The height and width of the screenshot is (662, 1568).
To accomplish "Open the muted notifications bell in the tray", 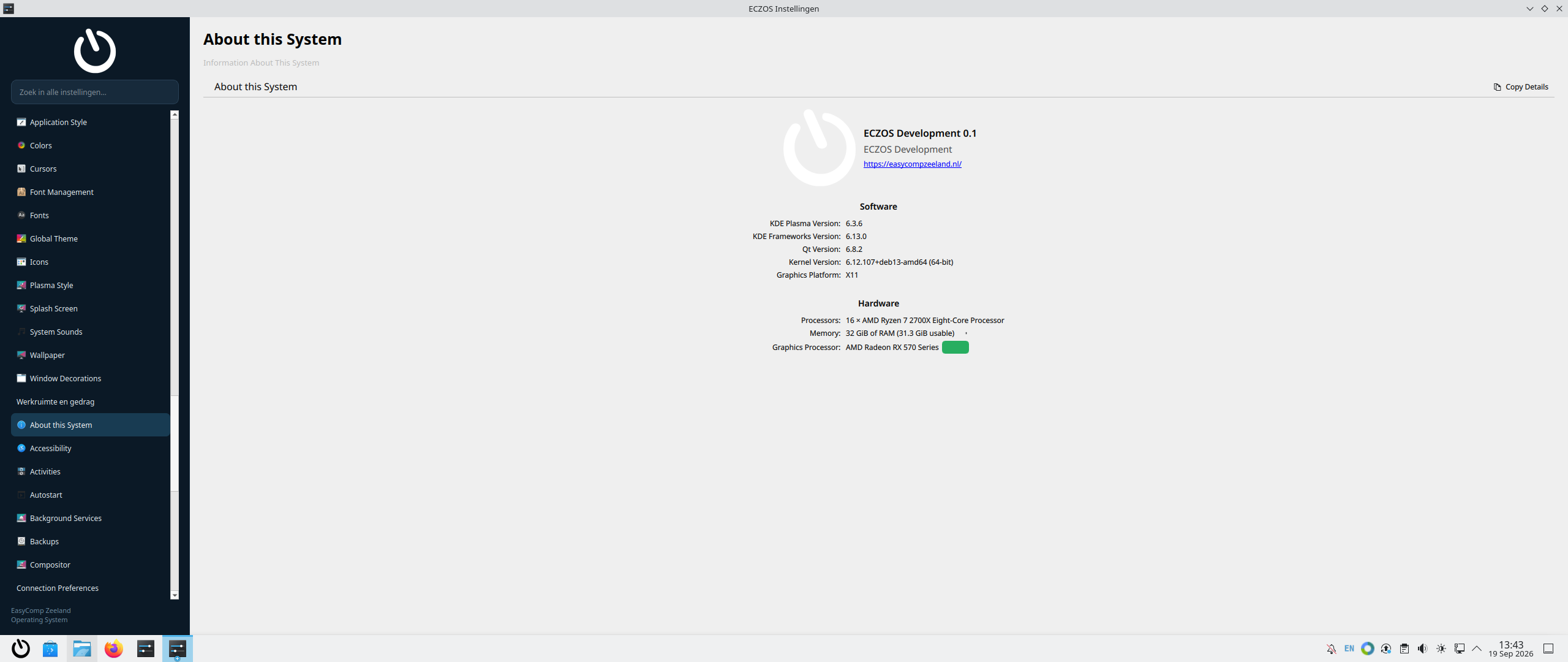I will pos(1331,649).
